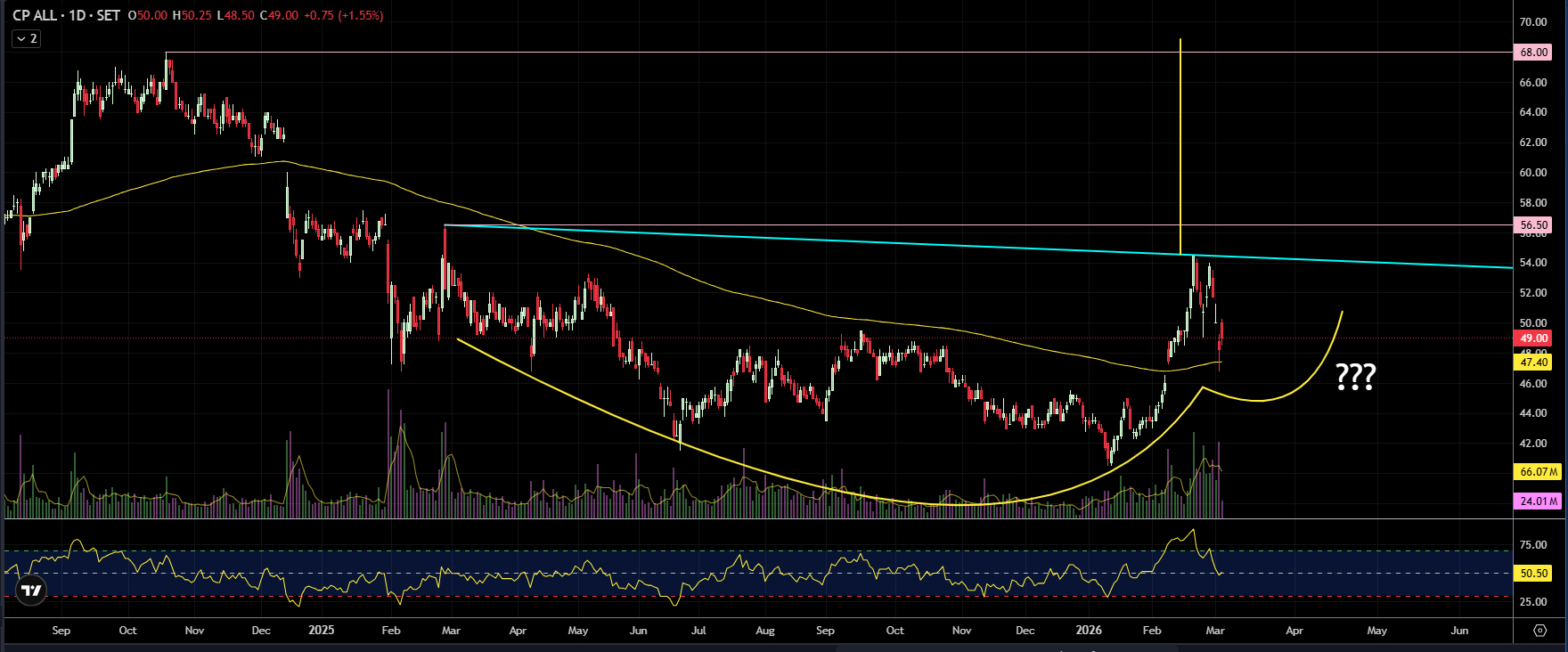The width and height of the screenshot is (1568, 652).
Task: Click the open value O50.00
Action: [147, 15]
